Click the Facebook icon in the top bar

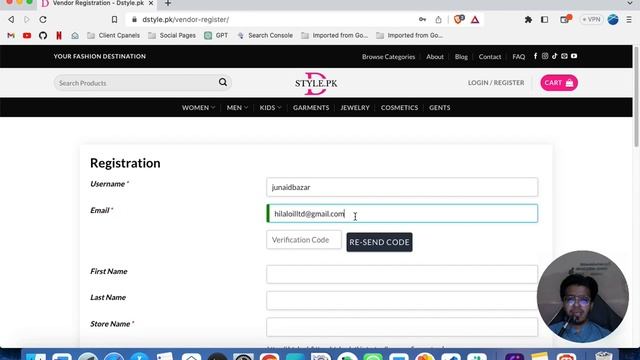pyautogui.click(x=535, y=56)
